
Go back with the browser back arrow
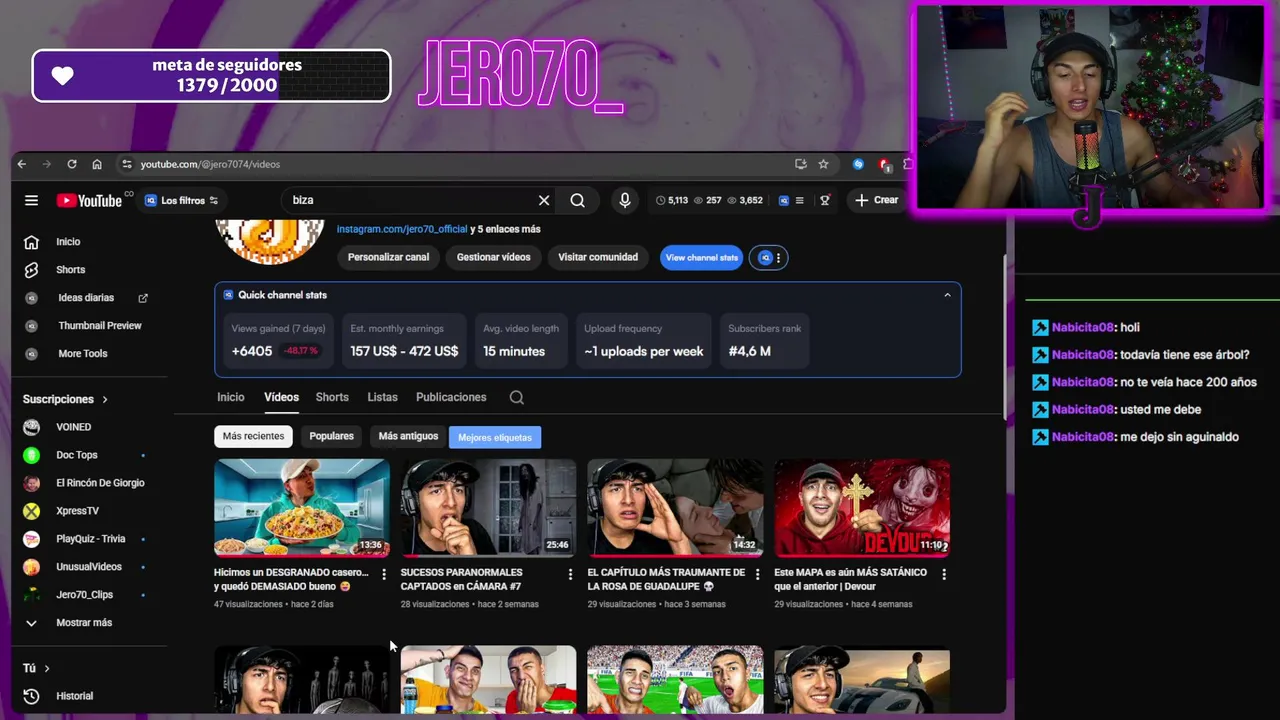click(22, 164)
